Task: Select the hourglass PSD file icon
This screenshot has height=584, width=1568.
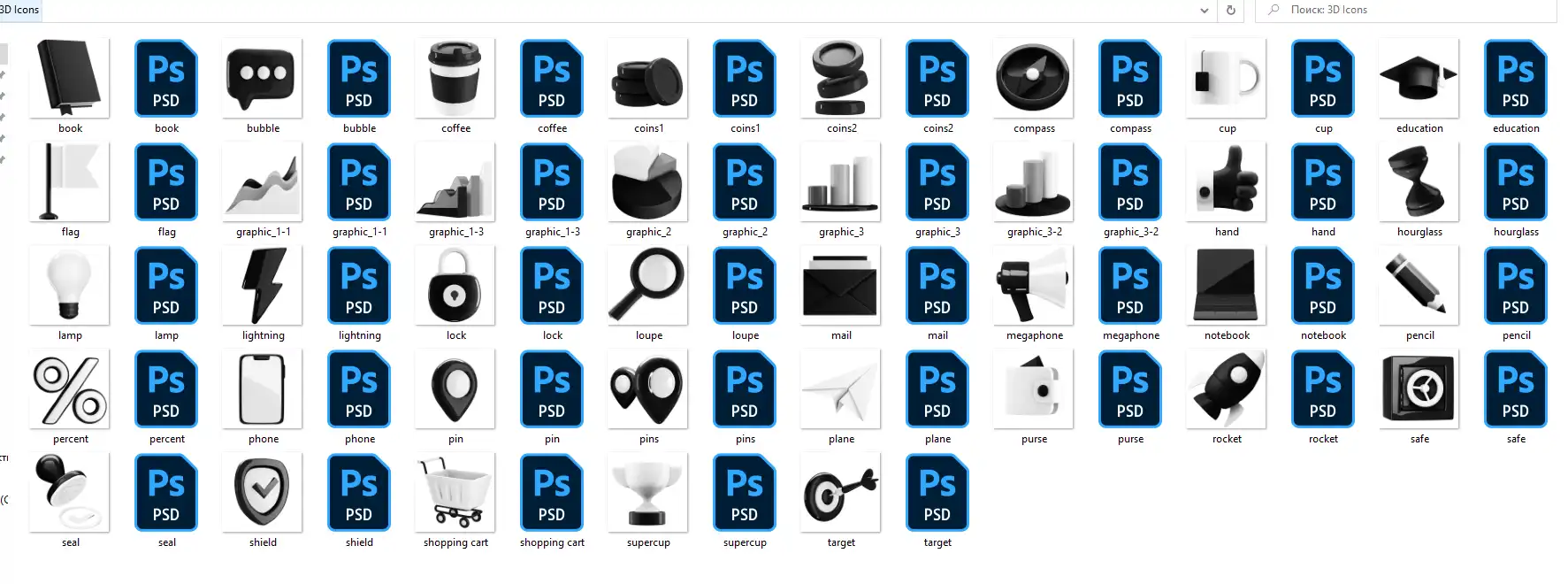Action: tap(1516, 181)
